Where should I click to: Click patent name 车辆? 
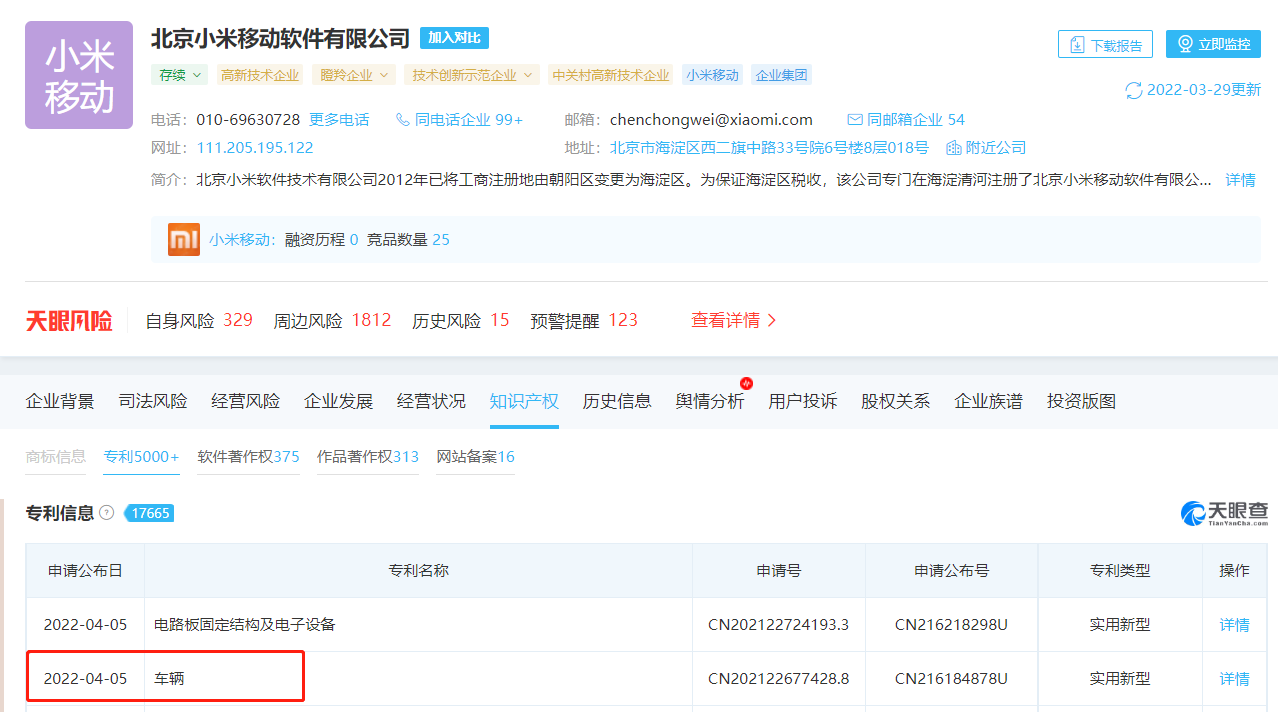pos(169,679)
